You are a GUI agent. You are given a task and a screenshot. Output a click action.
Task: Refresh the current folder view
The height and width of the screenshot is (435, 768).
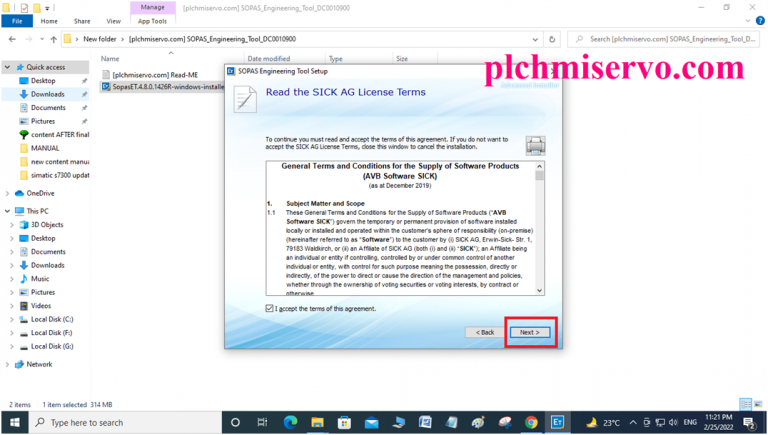point(552,39)
